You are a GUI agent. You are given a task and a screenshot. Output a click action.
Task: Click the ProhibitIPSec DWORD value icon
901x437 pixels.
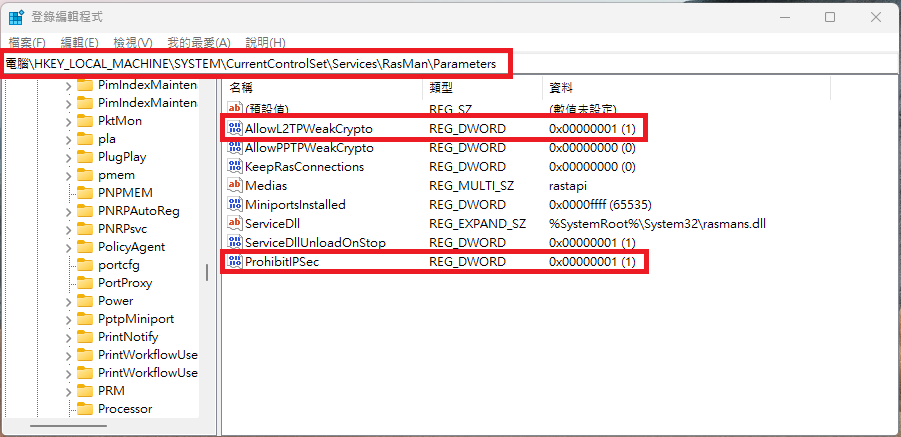tap(234, 262)
